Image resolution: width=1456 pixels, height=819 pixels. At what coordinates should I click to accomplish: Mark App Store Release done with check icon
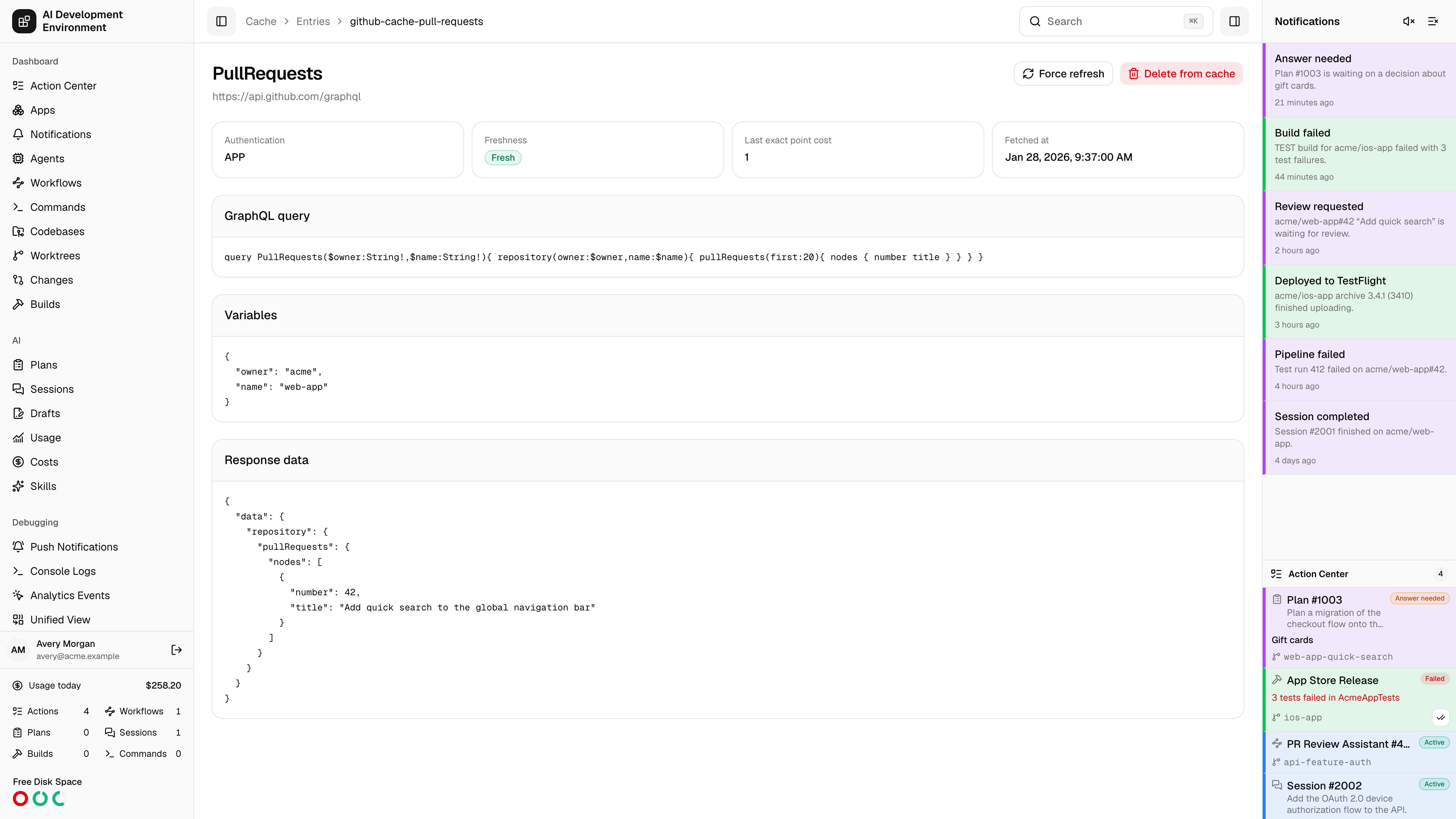pyautogui.click(x=1441, y=717)
